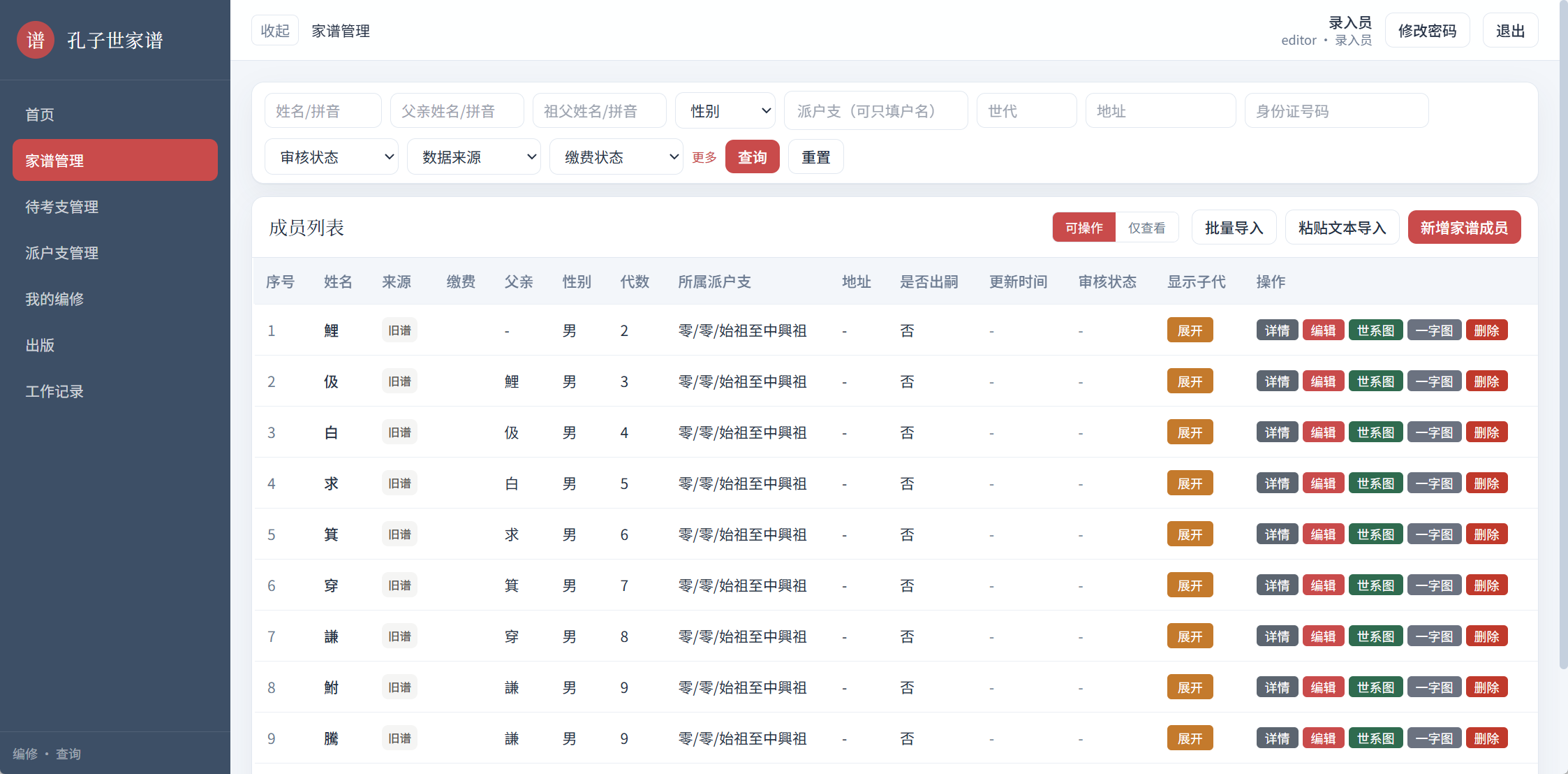Click 删除 for row 穿
This screenshot has width=1568, height=774.
point(1486,585)
